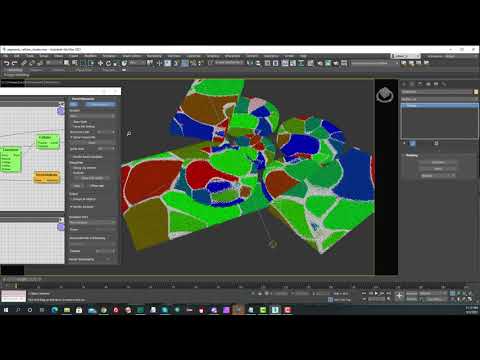Click the Align tool icon
This screenshot has width=480, height=360.
pos(258,63)
